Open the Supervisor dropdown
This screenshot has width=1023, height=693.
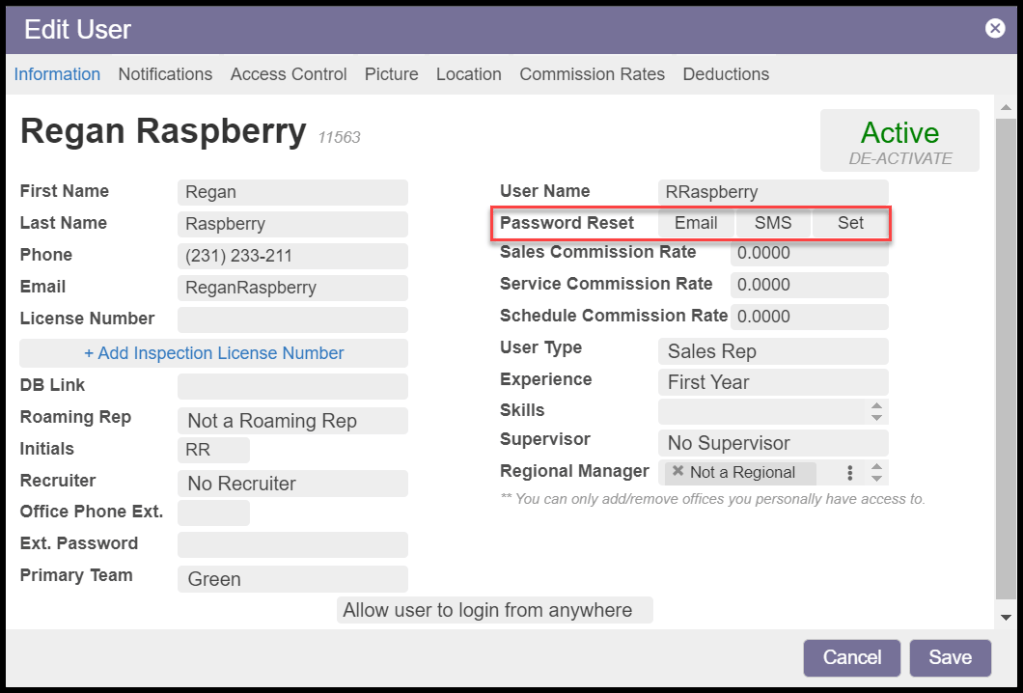[x=772, y=443]
